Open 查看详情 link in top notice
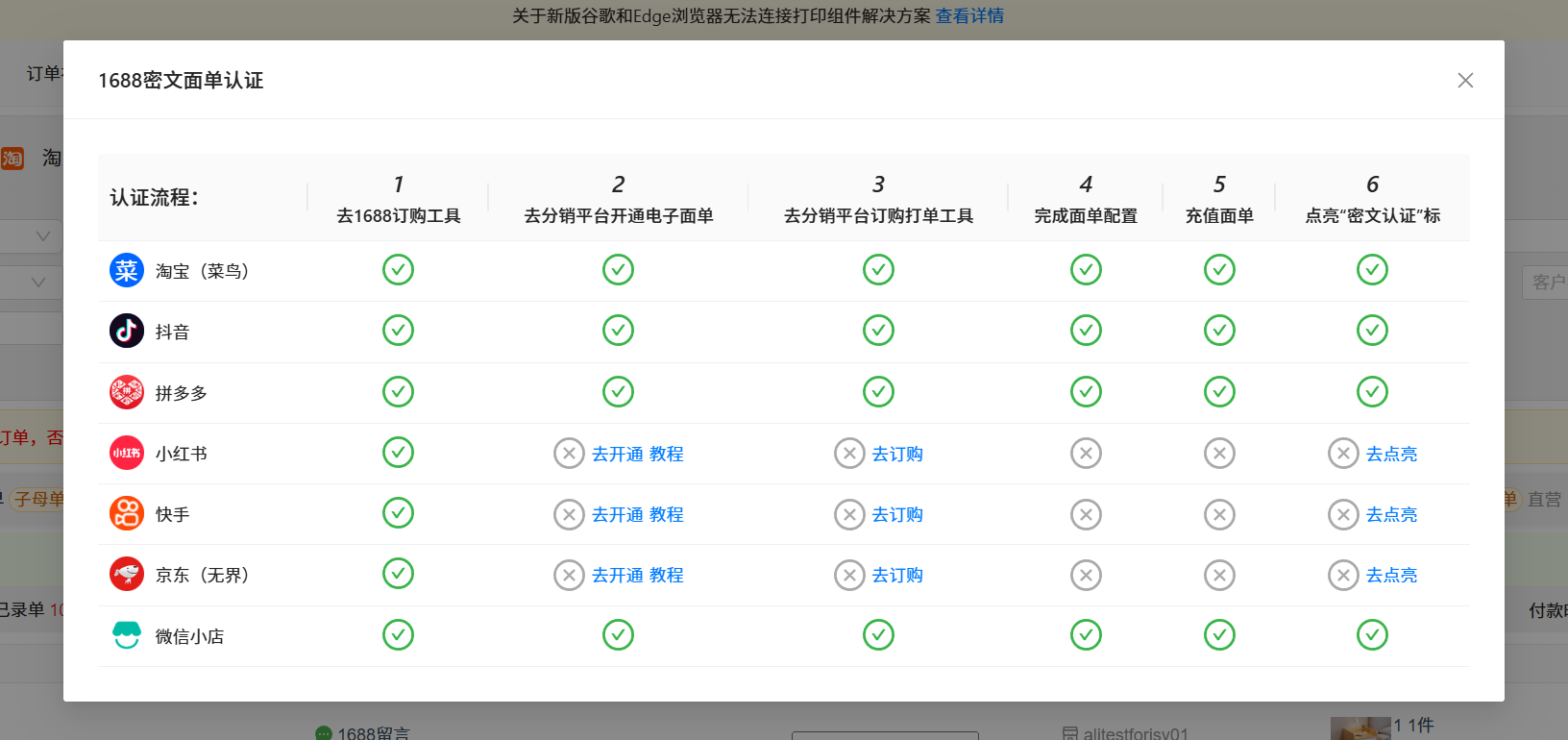The width and height of the screenshot is (1568, 740). click(969, 15)
